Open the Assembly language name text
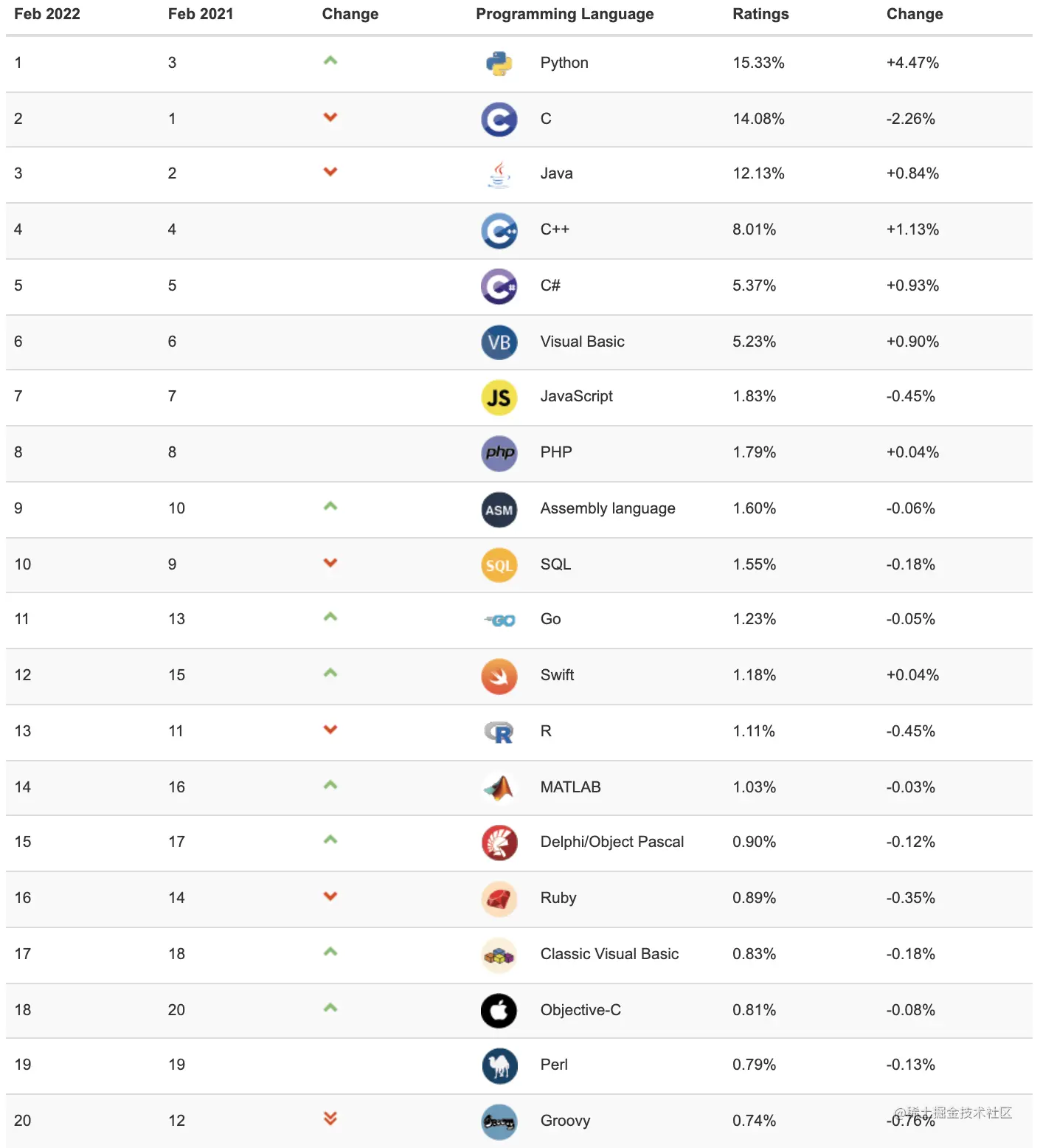Viewport: 1040px width, 1148px height. coord(608,508)
